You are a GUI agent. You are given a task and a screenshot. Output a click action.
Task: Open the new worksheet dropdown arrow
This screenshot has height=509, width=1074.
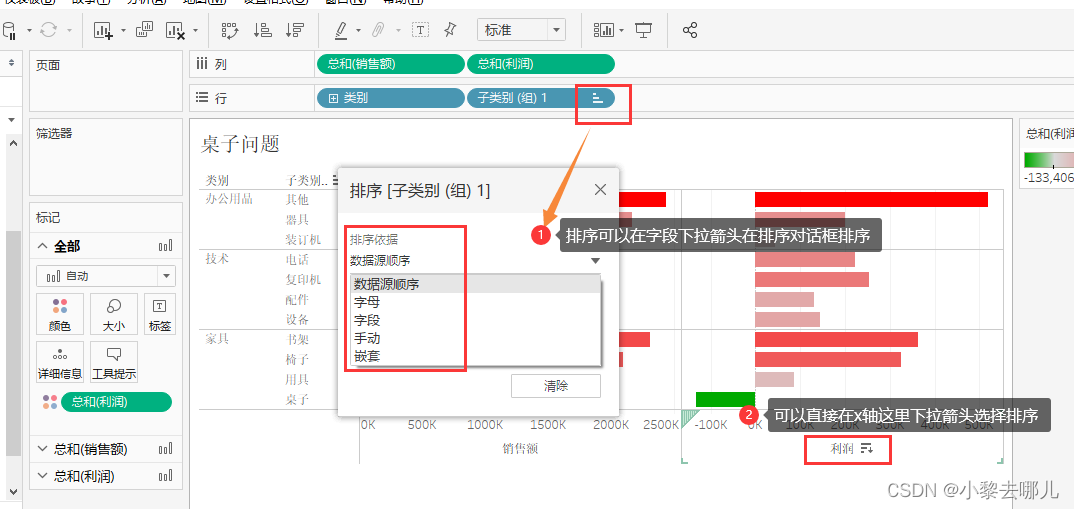coord(123,30)
